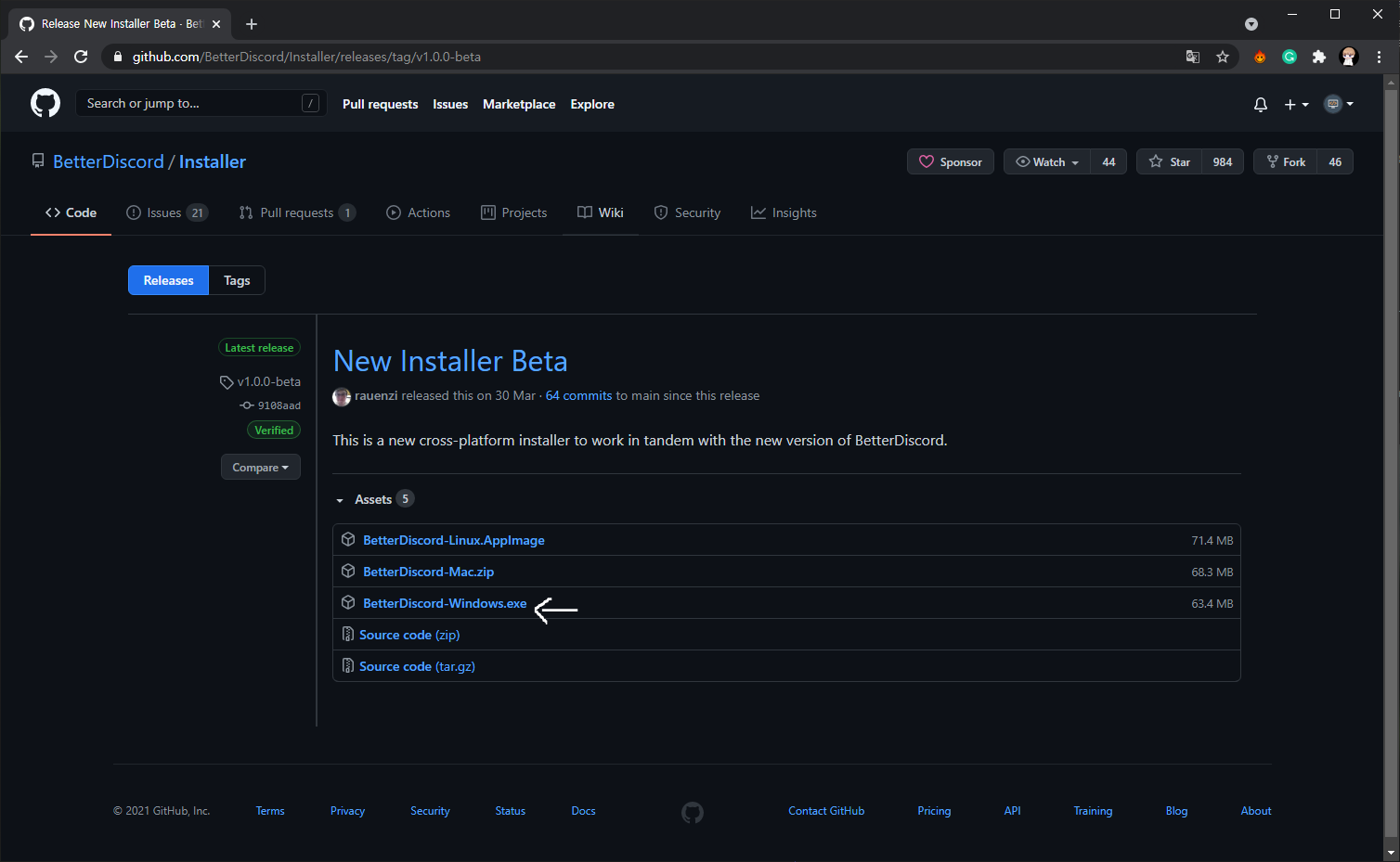The width and height of the screenshot is (1400, 862).
Task: Open the 64 commits link
Action: click(579, 395)
